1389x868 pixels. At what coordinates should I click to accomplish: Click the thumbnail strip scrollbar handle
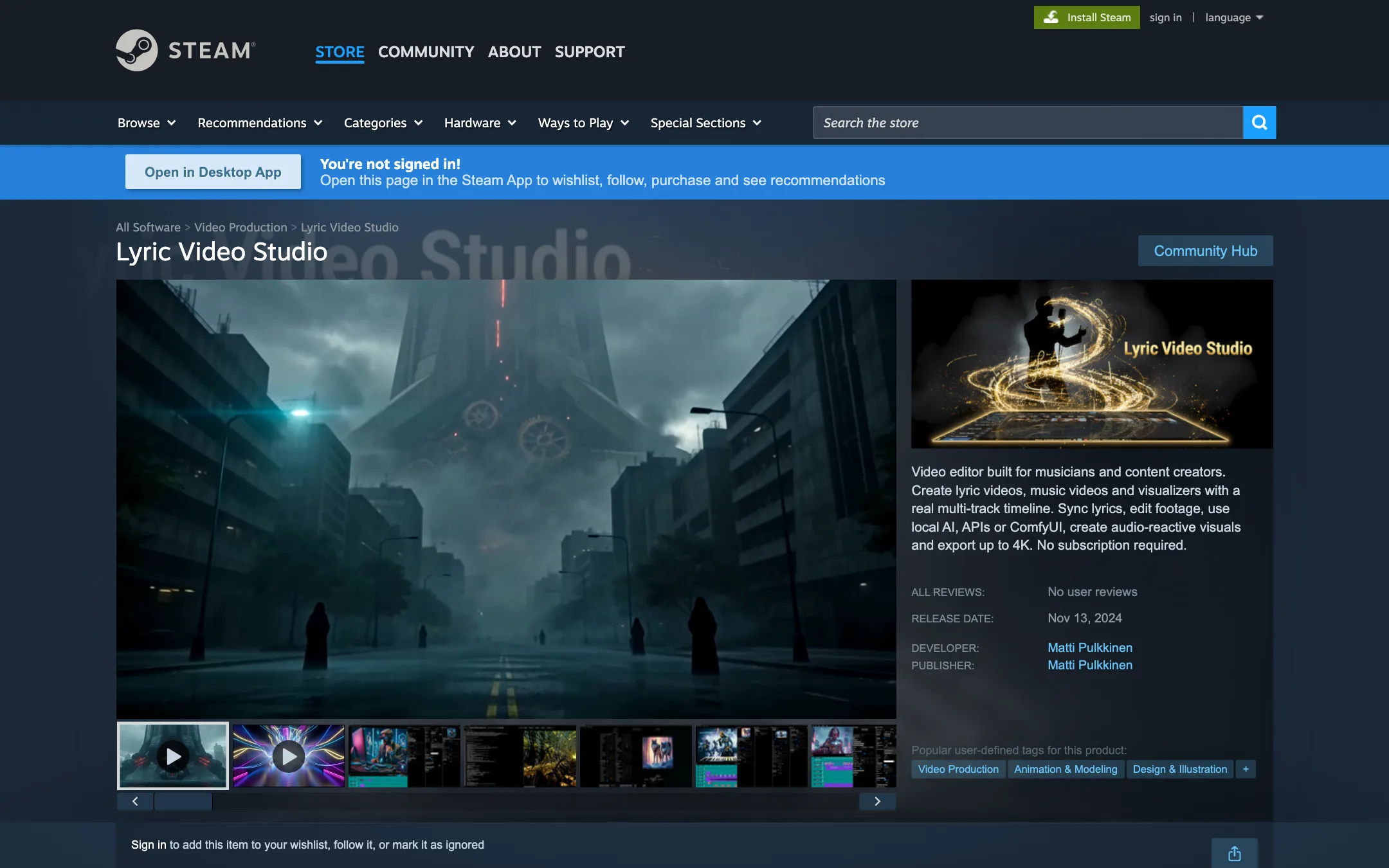pyautogui.click(x=183, y=801)
